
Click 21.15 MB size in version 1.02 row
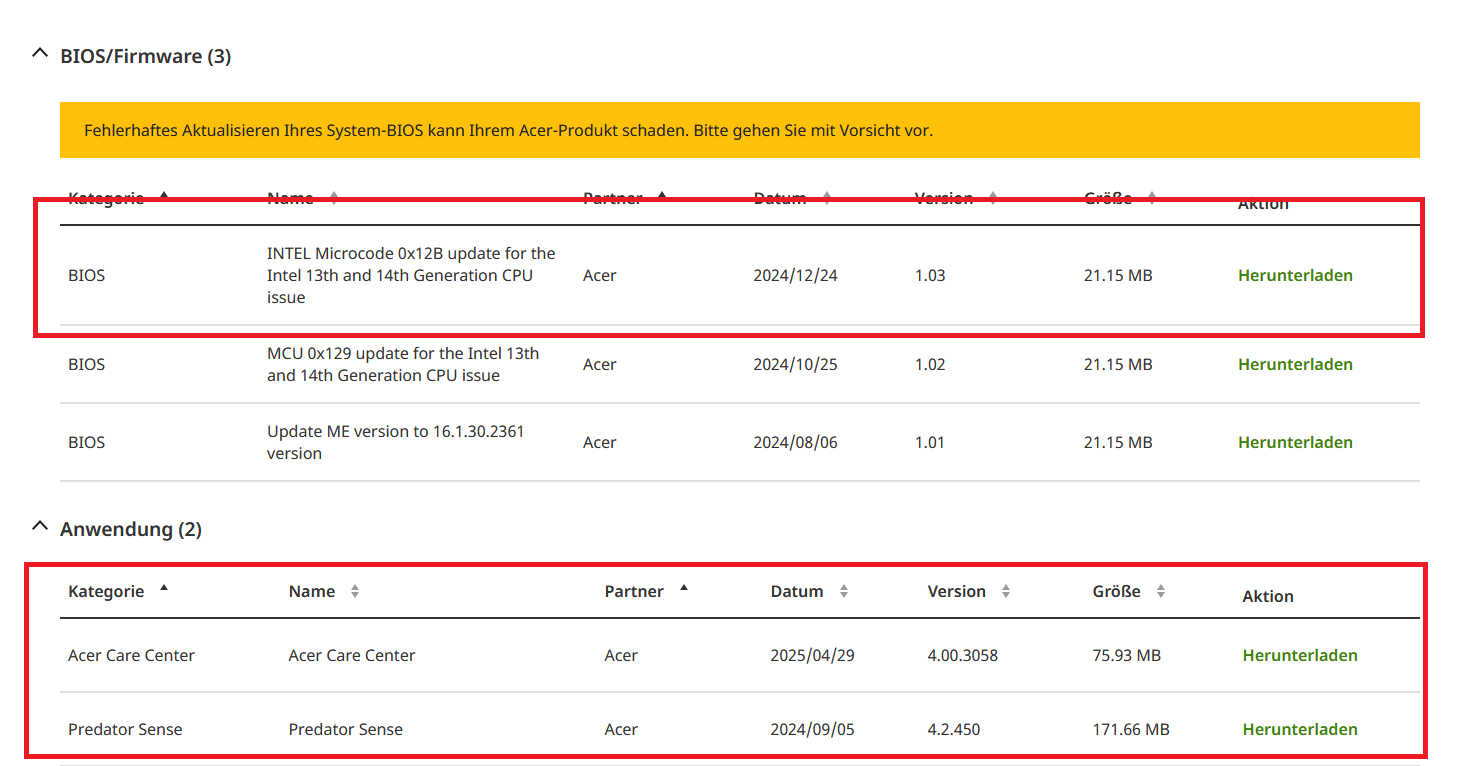tap(1118, 364)
